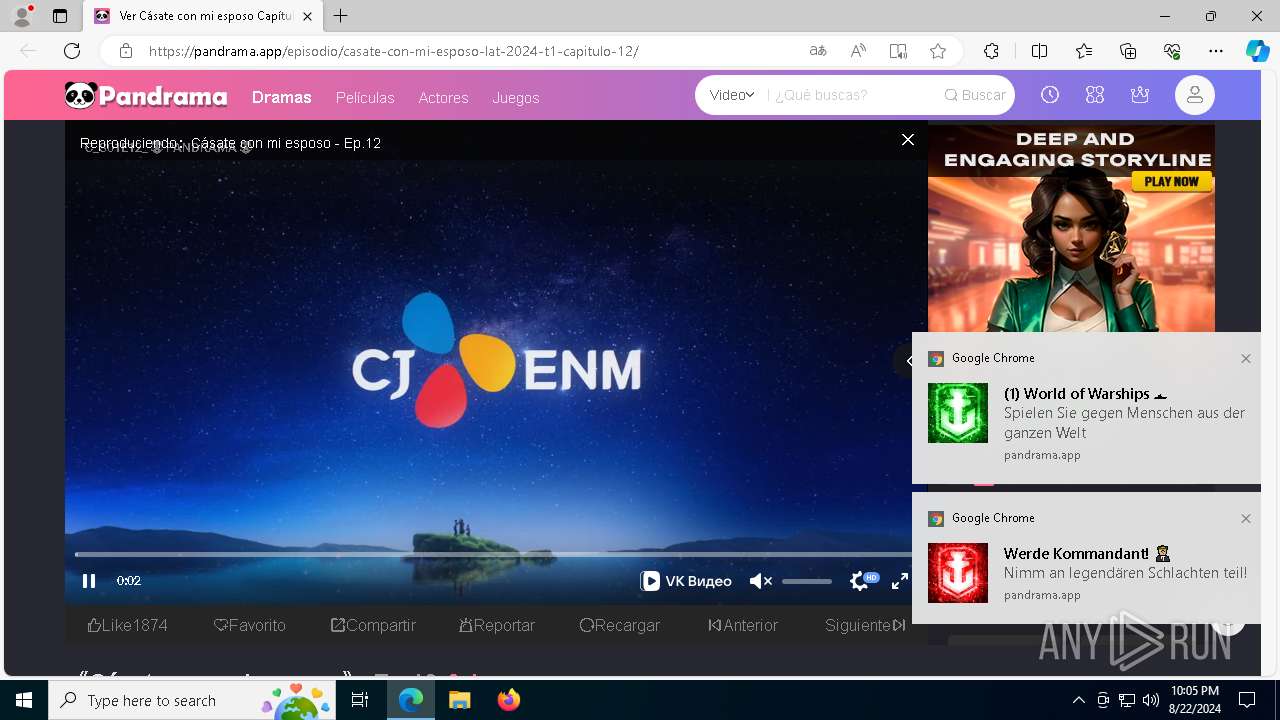Viewport: 1280px width, 720px height.
Task: Open the Juegos menu
Action: click(x=516, y=97)
